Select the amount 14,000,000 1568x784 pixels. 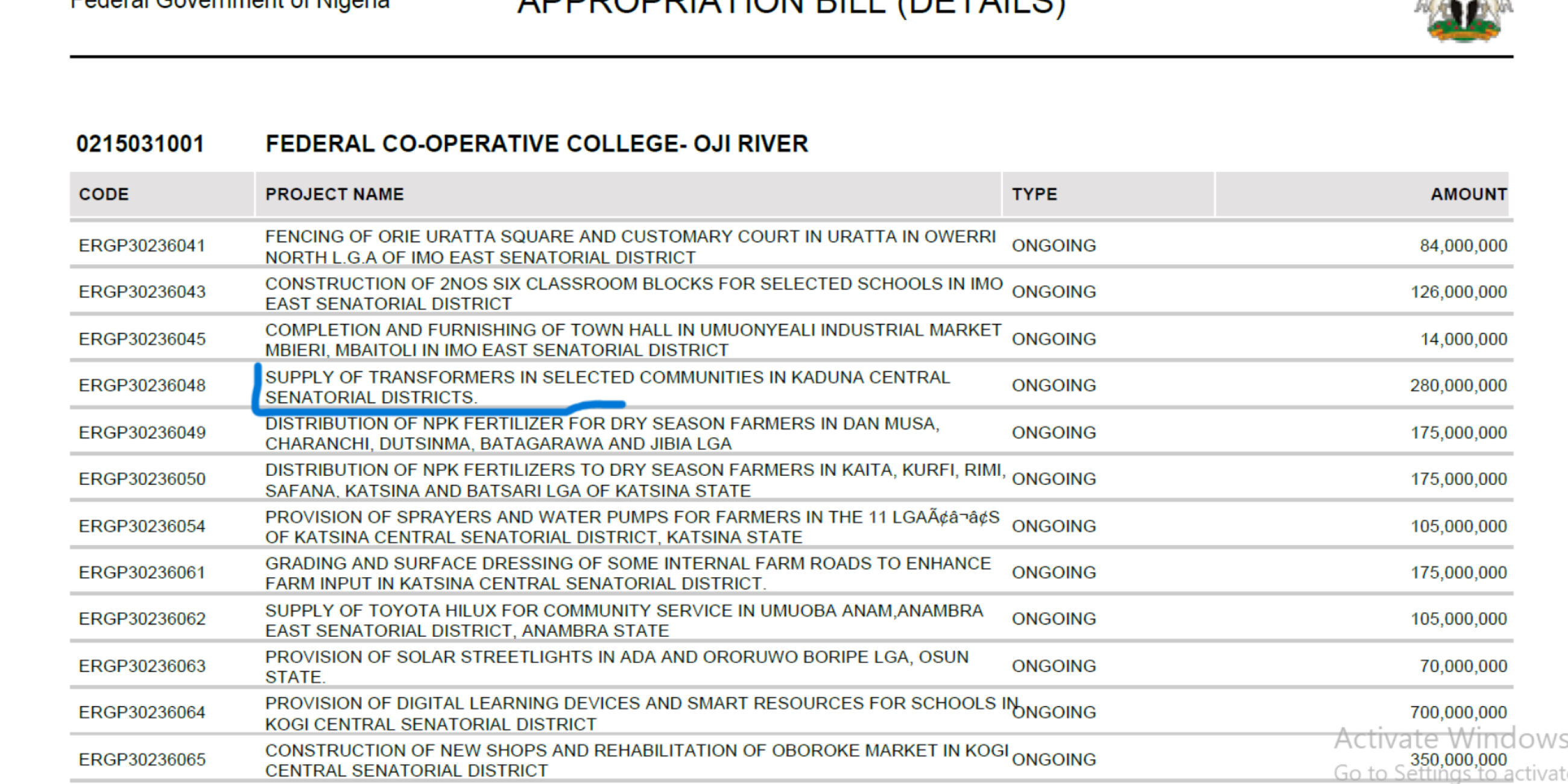pos(1463,339)
